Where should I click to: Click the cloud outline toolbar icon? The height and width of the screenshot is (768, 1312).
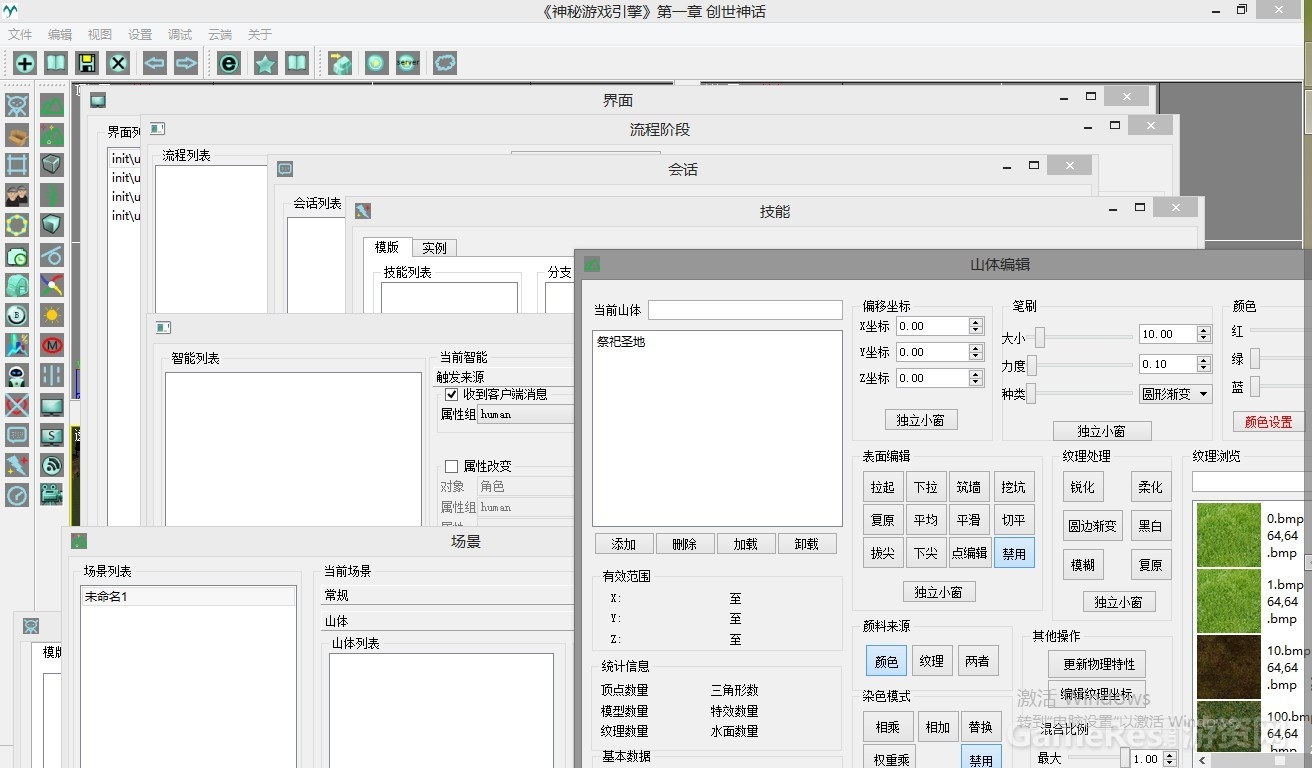pyautogui.click(x=445, y=63)
